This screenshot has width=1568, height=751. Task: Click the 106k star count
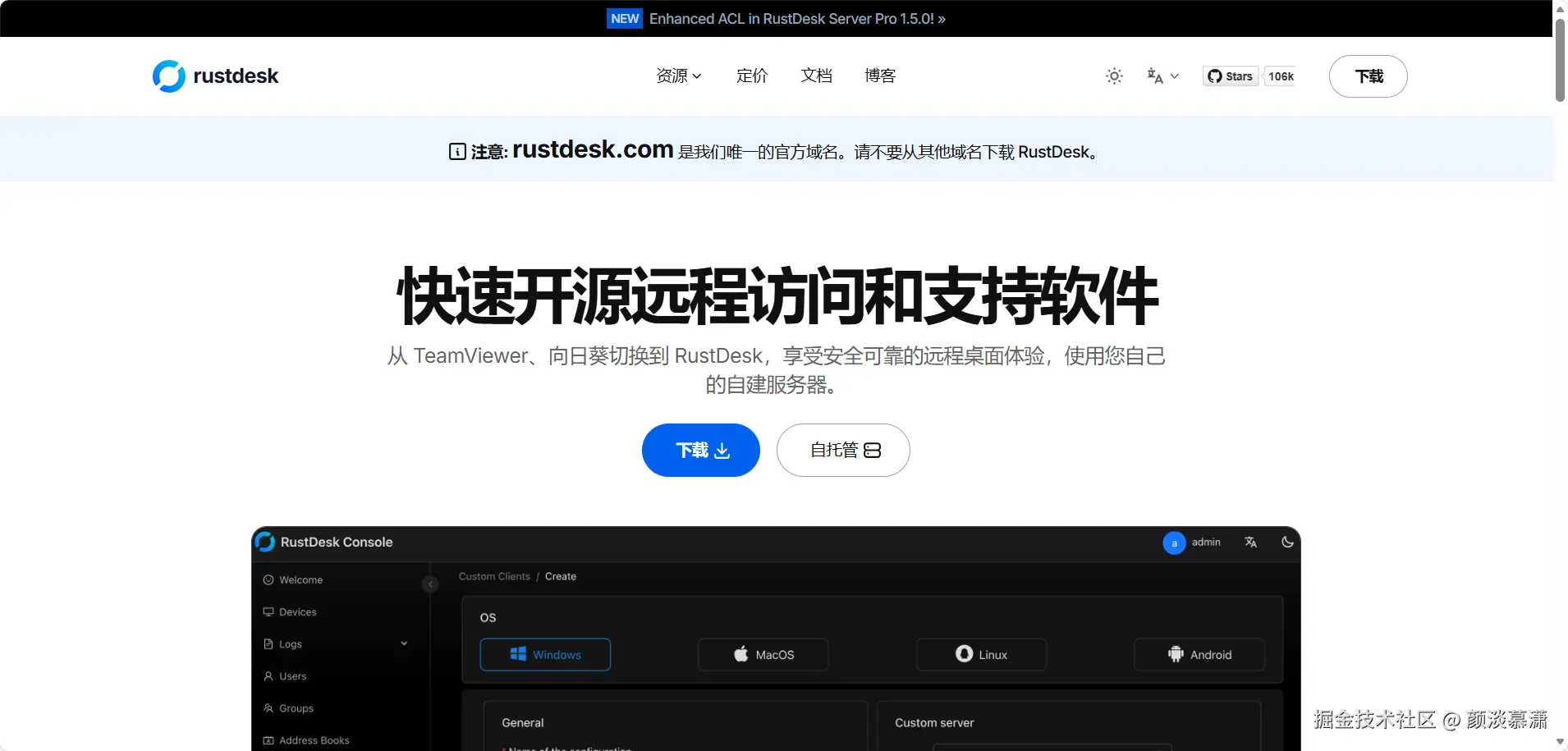pyautogui.click(x=1281, y=76)
